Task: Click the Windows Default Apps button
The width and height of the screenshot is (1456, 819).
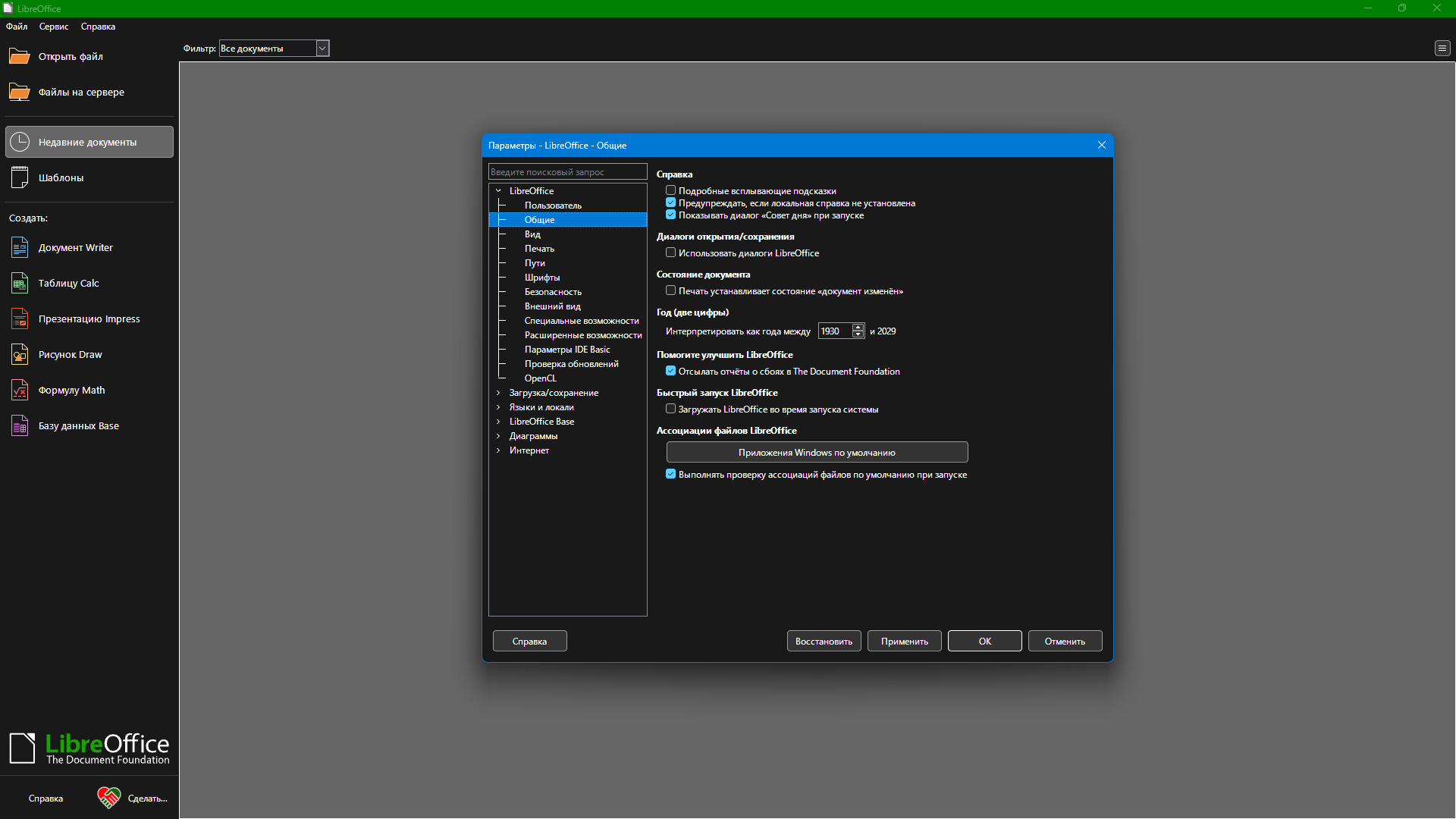Action: point(817,453)
